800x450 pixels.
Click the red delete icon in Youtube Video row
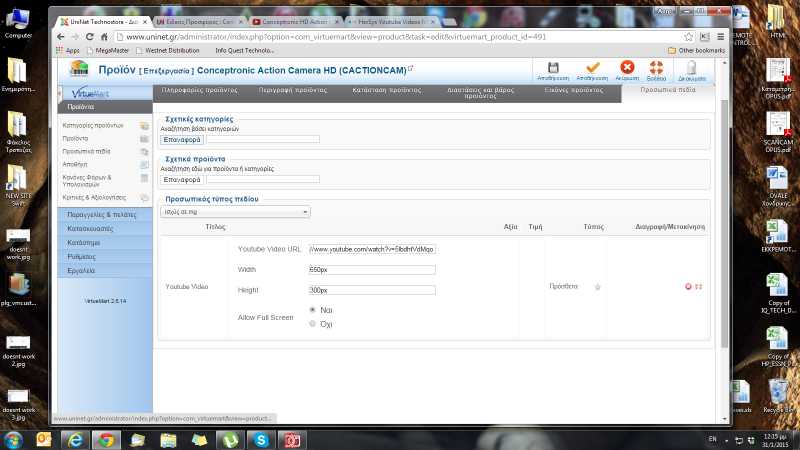point(688,287)
